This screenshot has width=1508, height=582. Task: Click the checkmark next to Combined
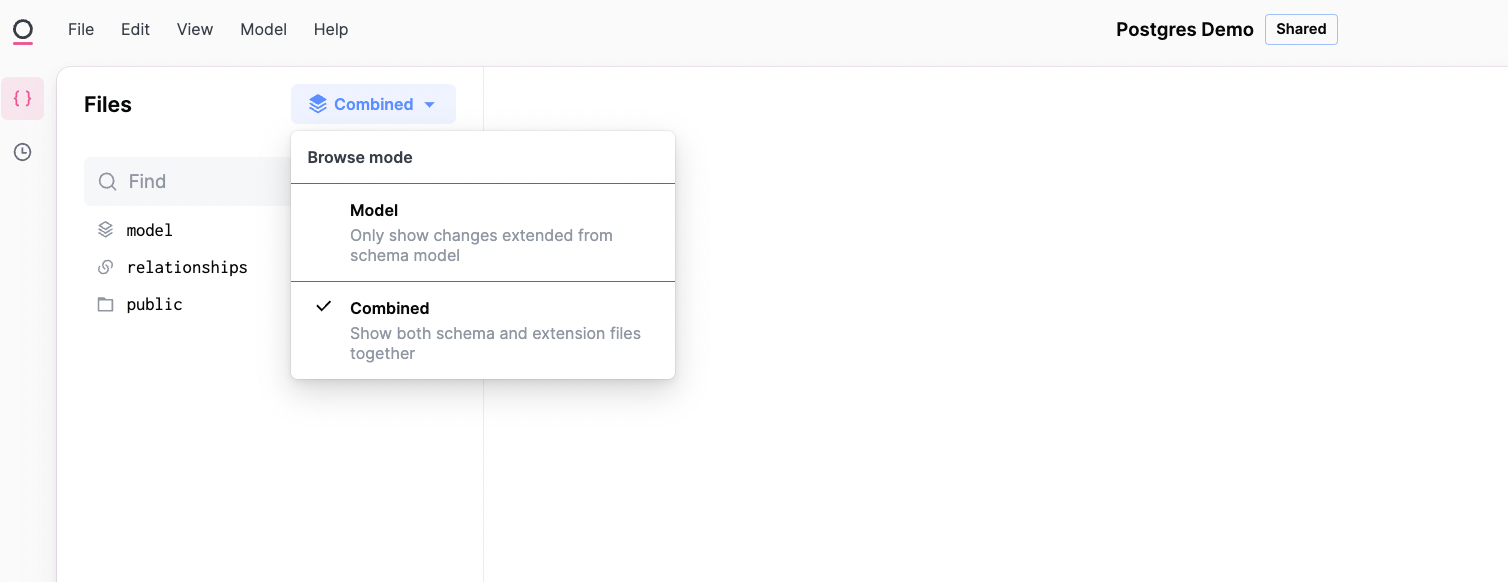pyautogui.click(x=323, y=307)
